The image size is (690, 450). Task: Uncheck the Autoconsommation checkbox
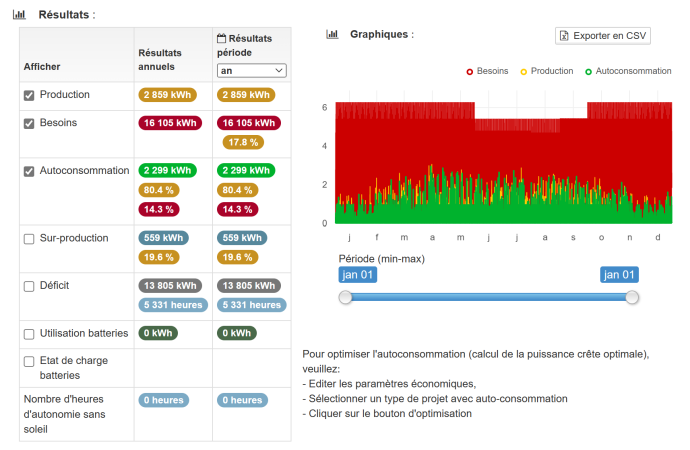point(29,172)
